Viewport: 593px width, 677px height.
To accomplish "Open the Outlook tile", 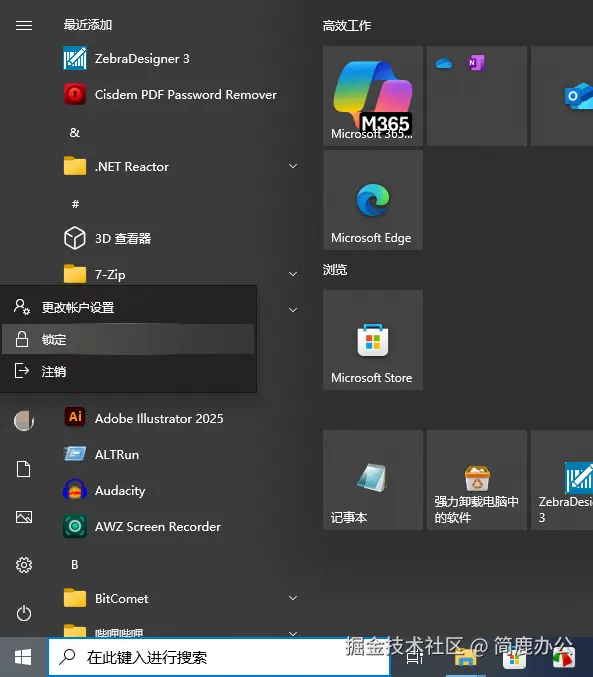I will pyautogui.click(x=562, y=96).
